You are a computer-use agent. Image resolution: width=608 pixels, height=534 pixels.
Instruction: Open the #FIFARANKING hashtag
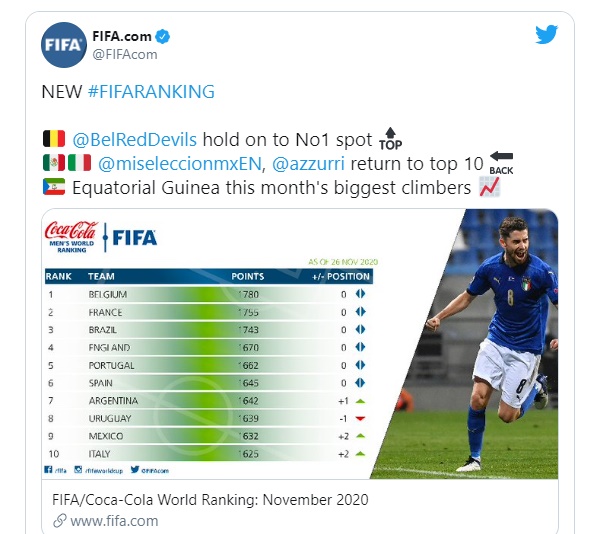coord(151,91)
